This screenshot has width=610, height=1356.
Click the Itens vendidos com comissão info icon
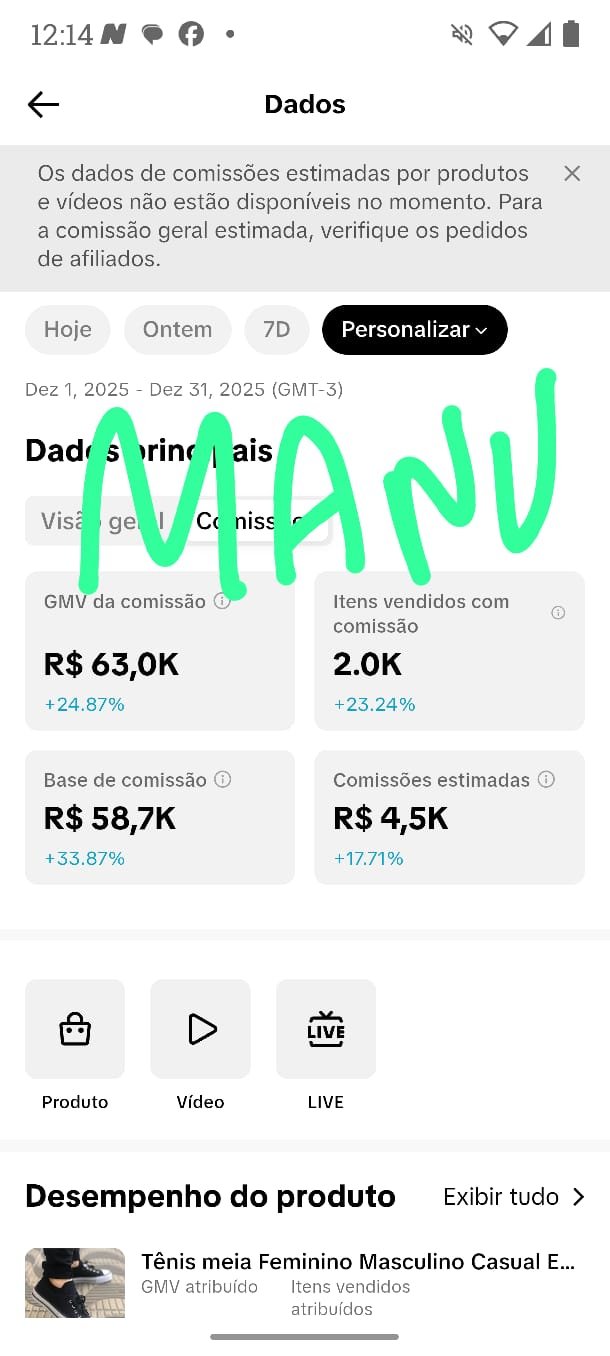559,612
